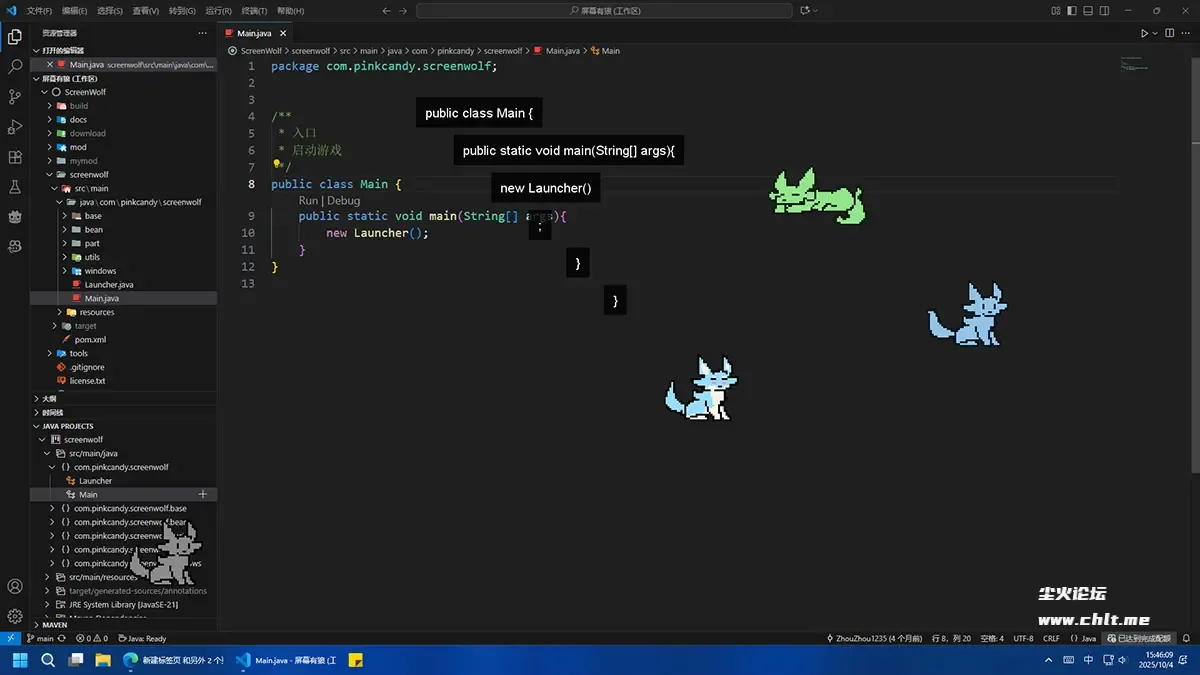Open the 文件(F) menu

click(39, 11)
